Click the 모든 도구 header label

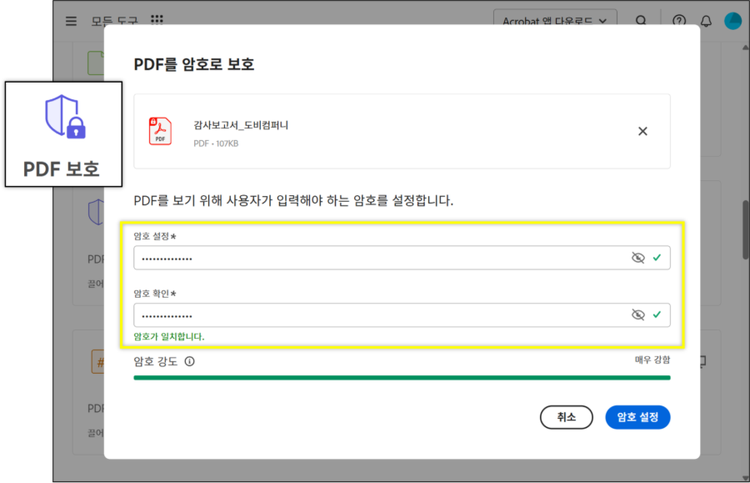tap(114, 21)
